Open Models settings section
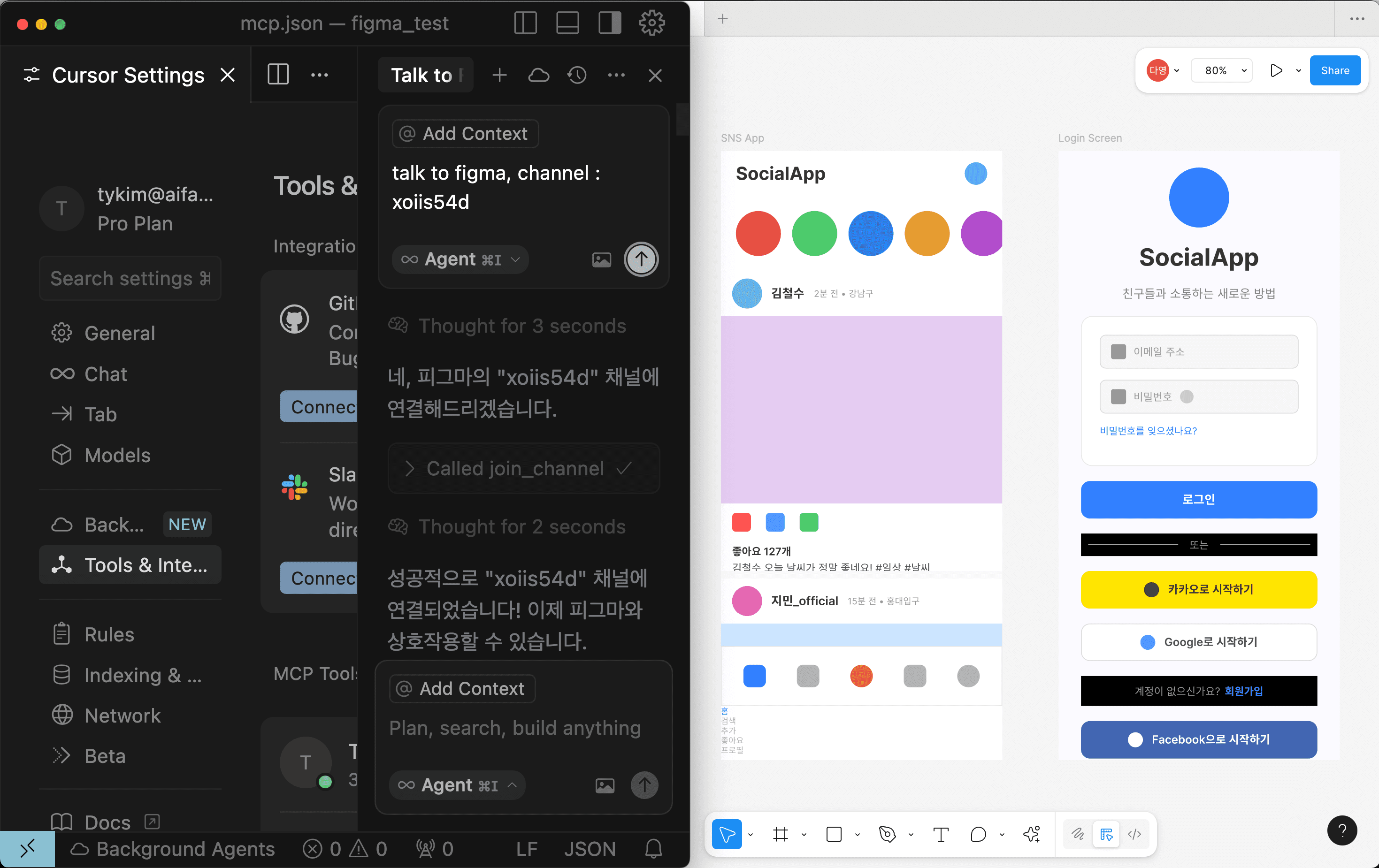The image size is (1379, 868). 130,455
